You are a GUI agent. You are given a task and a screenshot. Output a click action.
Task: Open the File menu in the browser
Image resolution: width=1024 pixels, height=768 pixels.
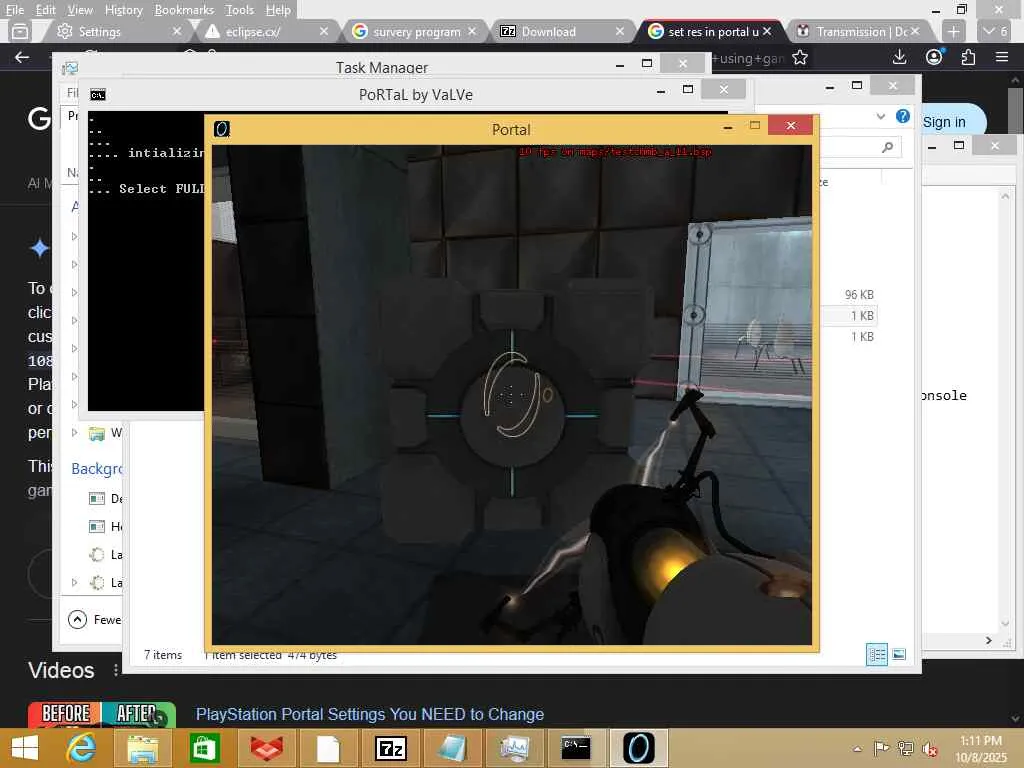(15, 10)
